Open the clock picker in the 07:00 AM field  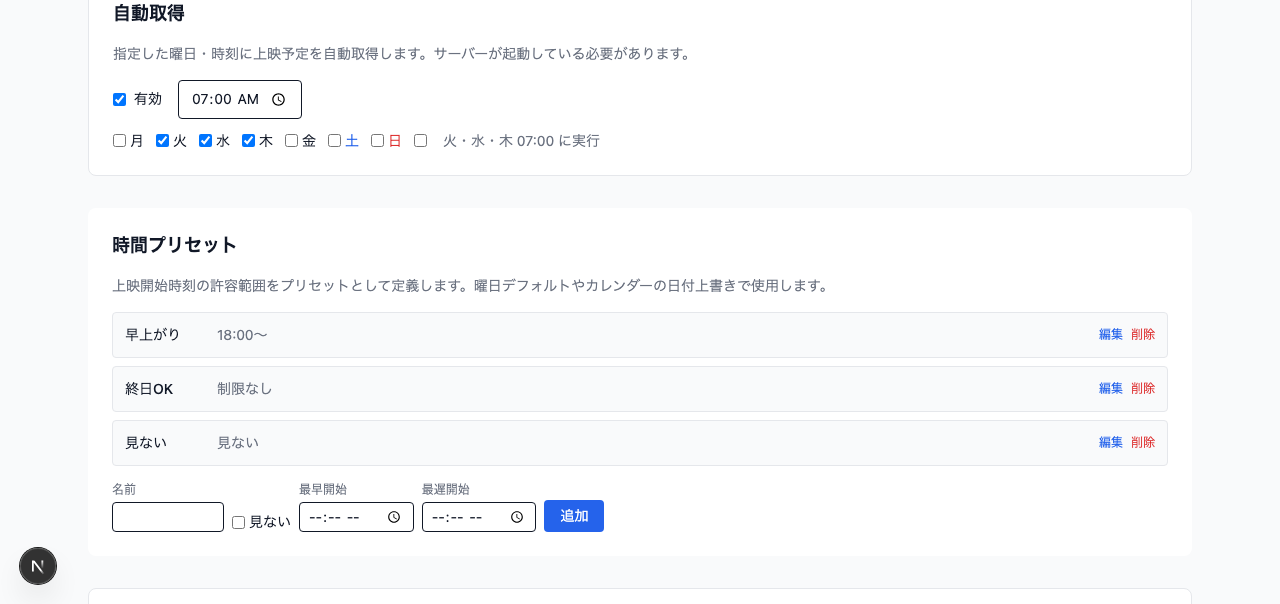(x=278, y=99)
